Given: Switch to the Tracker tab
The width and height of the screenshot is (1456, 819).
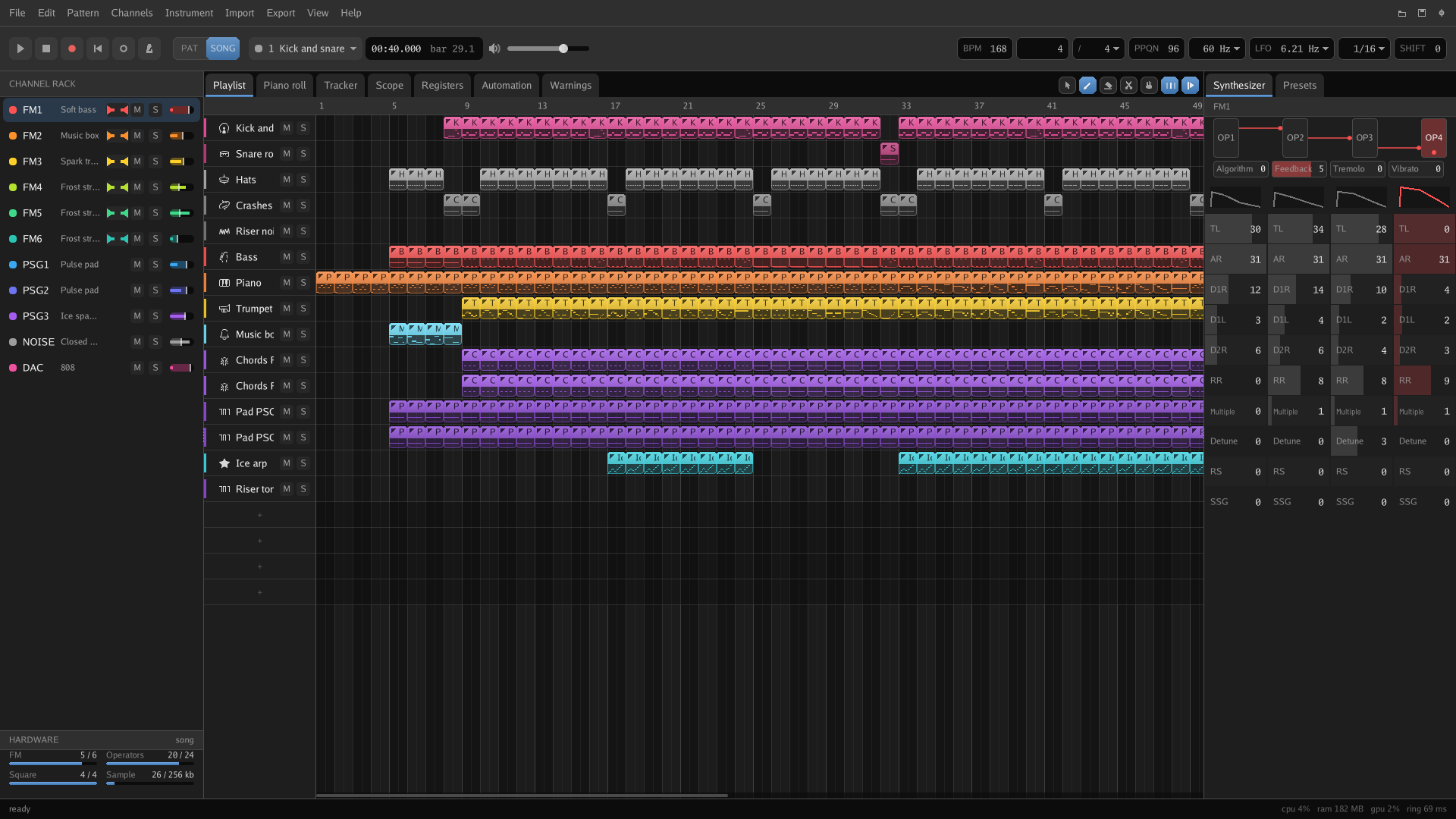Looking at the screenshot, I should [x=340, y=86].
